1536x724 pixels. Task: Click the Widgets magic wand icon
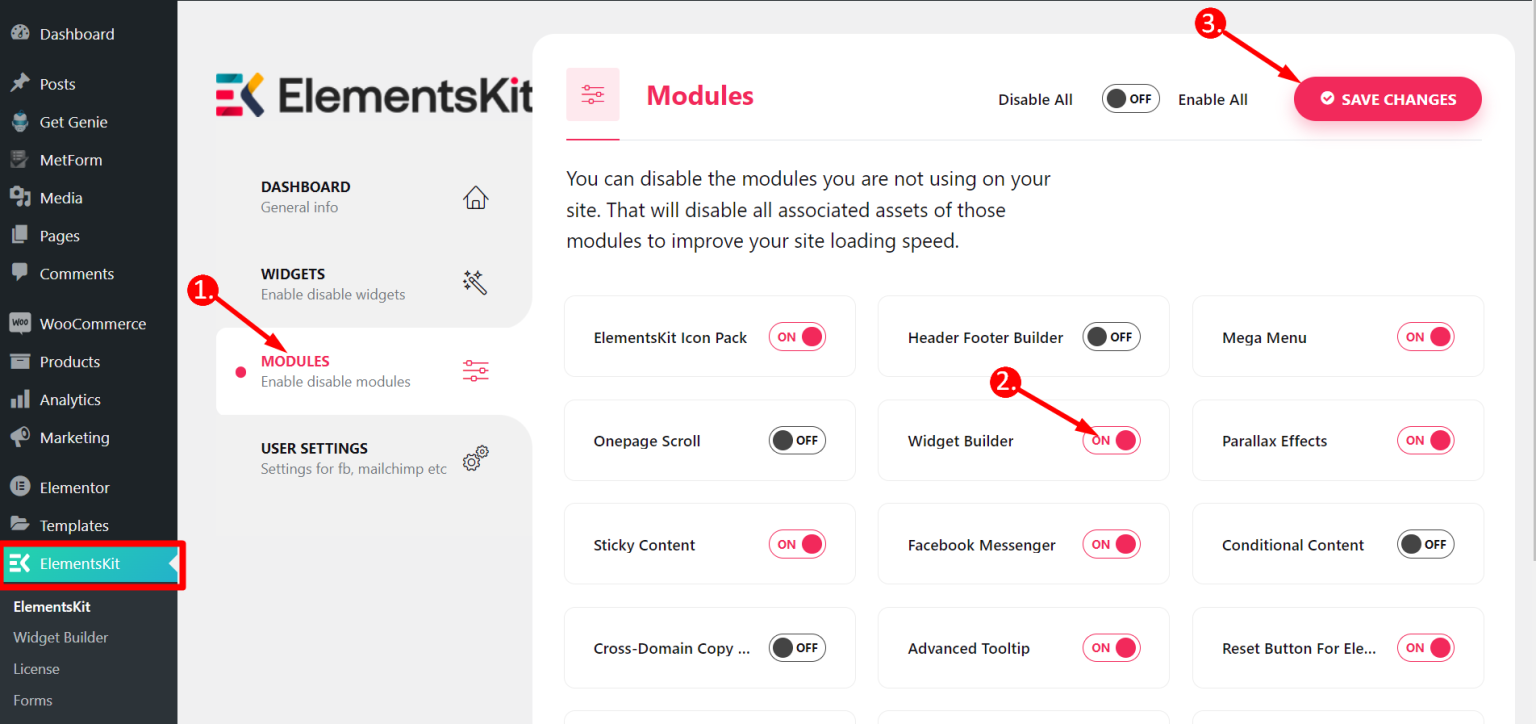coord(475,283)
